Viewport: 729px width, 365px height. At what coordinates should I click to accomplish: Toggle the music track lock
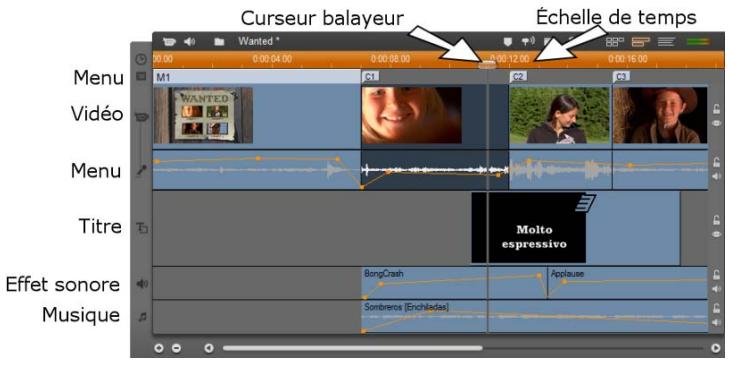716,308
